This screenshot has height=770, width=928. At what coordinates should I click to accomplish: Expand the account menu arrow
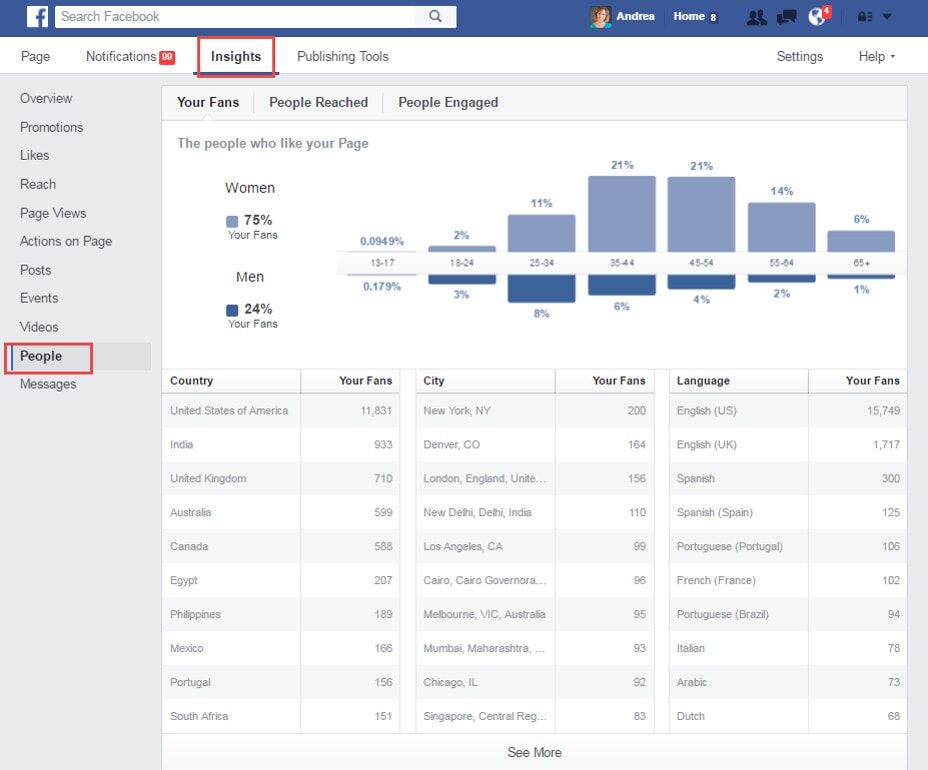[x=887, y=17]
